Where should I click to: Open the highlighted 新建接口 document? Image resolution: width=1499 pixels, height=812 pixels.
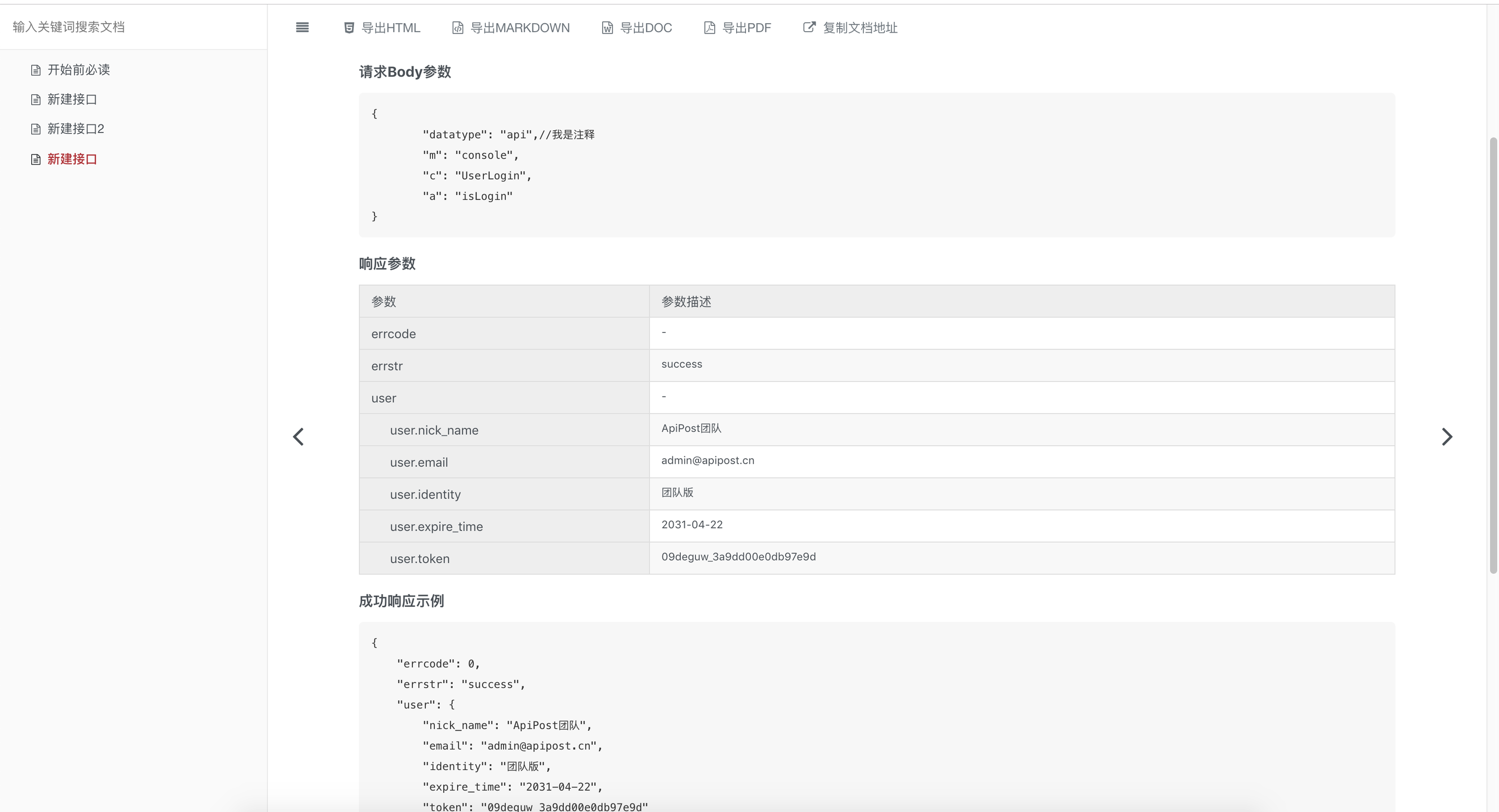tap(72, 159)
